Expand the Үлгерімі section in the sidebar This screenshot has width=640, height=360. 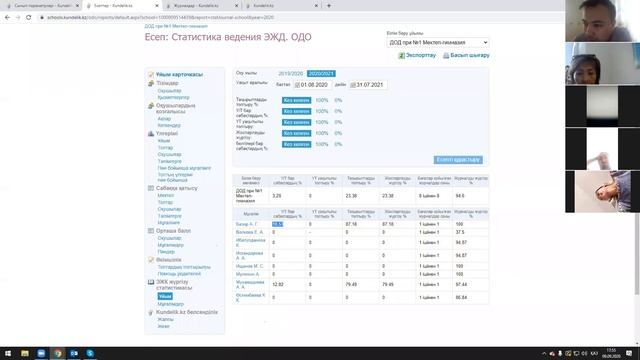point(167,133)
